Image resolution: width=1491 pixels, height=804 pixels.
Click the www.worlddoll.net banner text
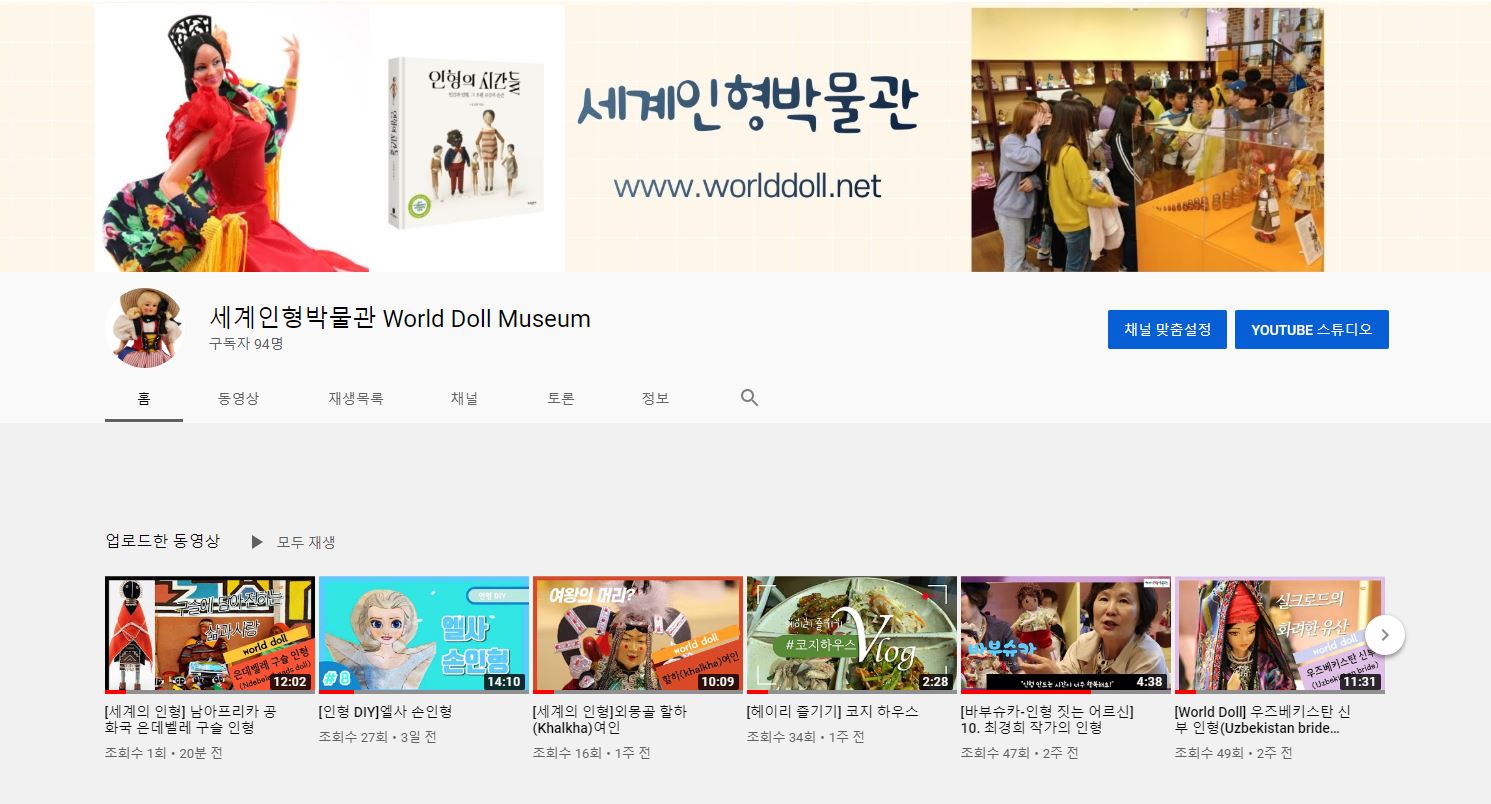[747, 186]
